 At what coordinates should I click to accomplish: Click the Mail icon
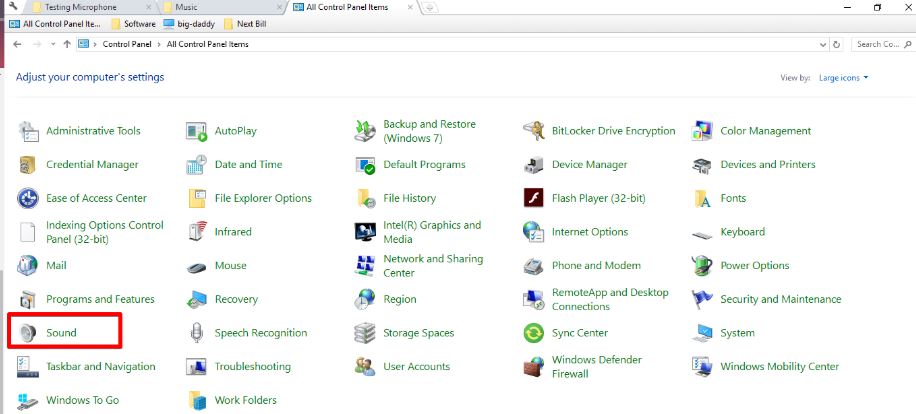point(28,266)
